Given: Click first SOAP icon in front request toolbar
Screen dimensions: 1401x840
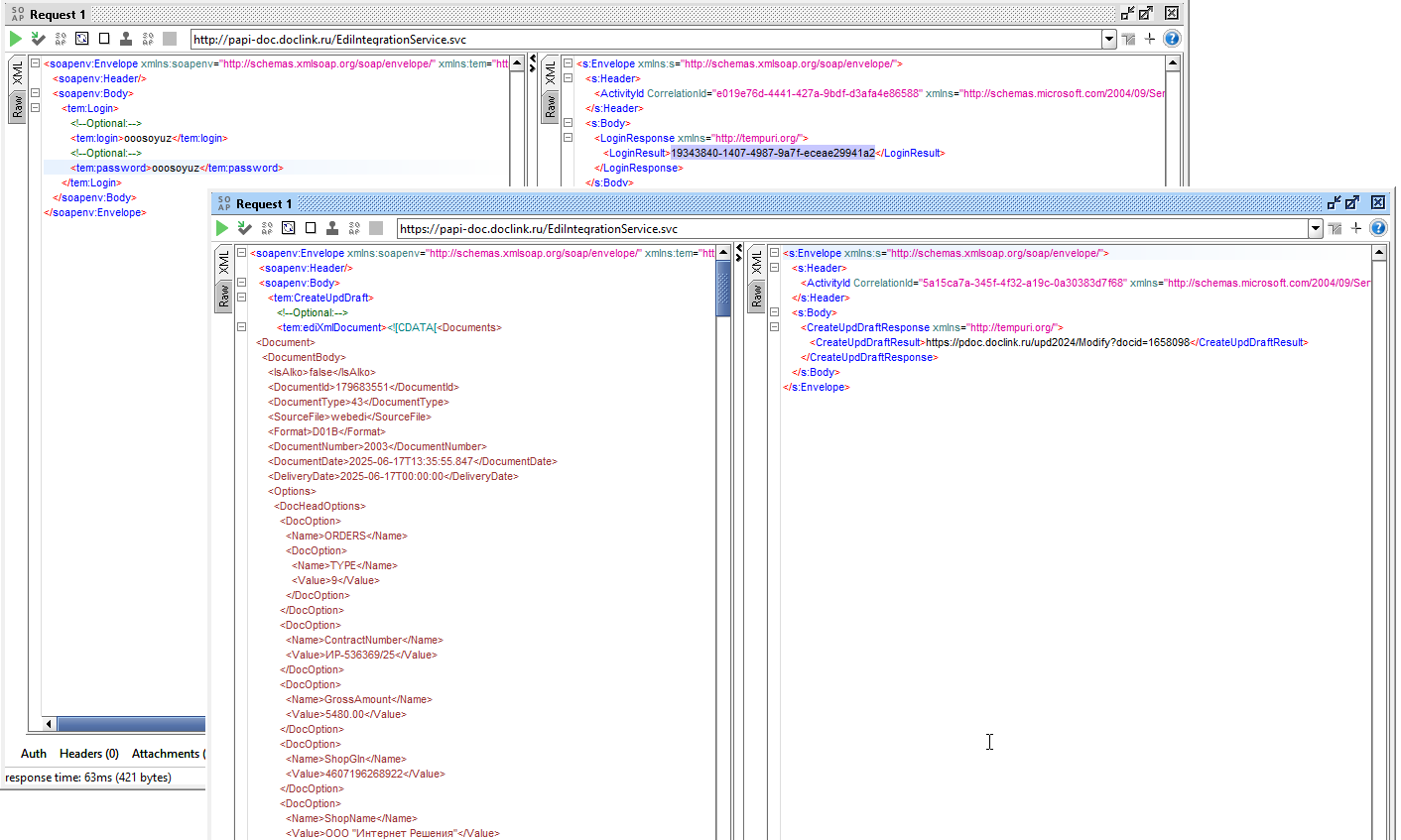Looking at the screenshot, I should pos(267,228).
